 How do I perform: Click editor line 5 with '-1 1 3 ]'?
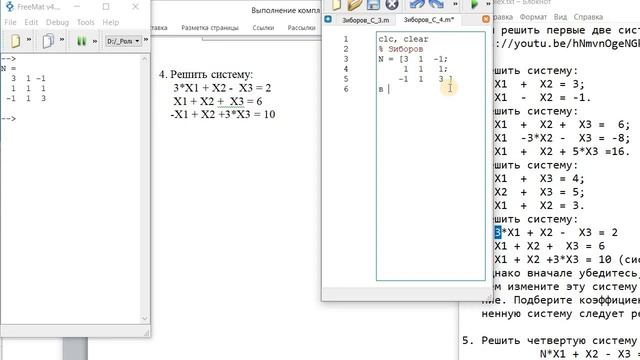(426, 79)
